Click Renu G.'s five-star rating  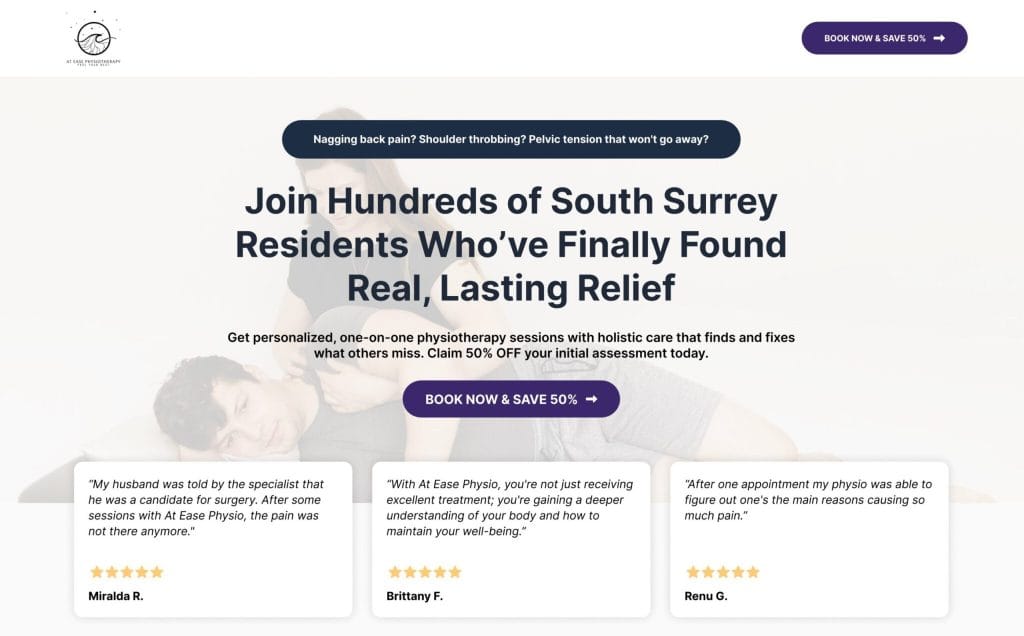coord(722,572)
